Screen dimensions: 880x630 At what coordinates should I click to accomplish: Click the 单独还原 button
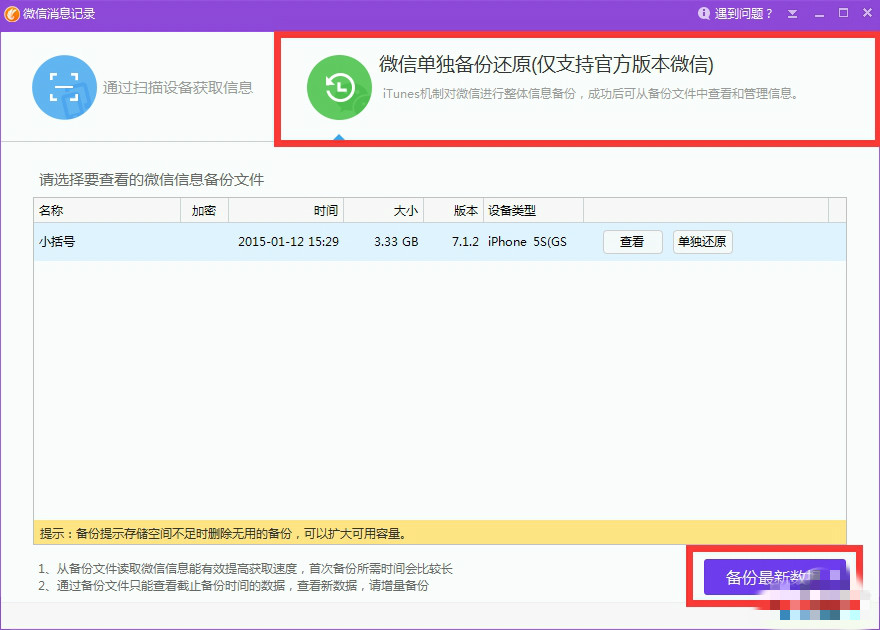[x=702, y=241]
